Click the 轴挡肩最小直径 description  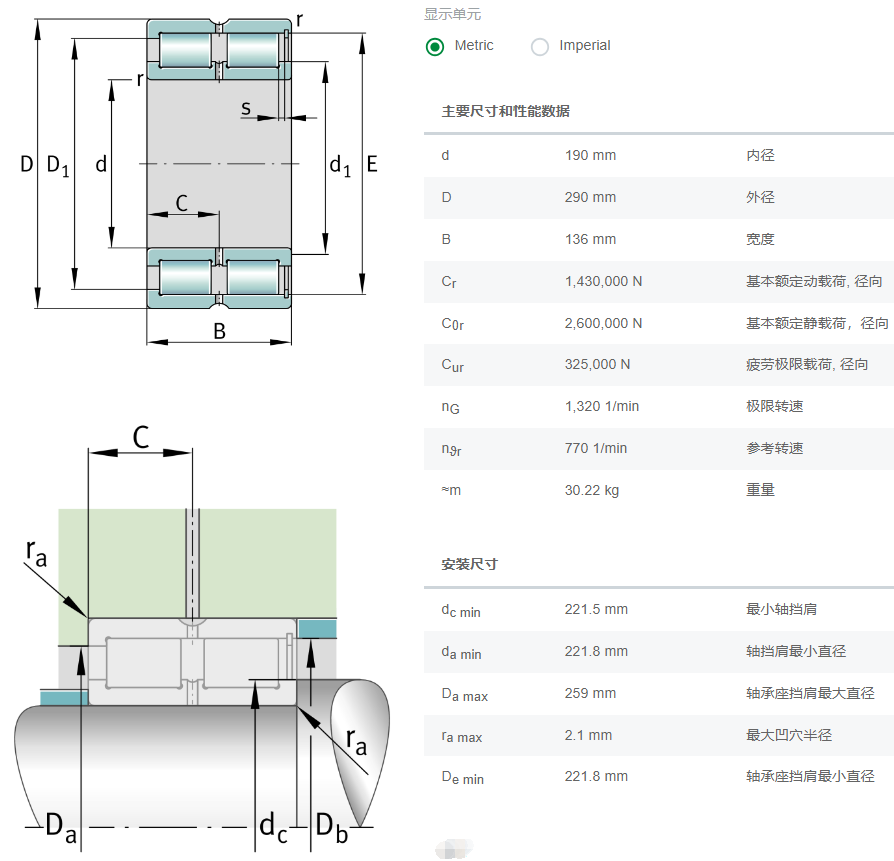coord(795,651)
